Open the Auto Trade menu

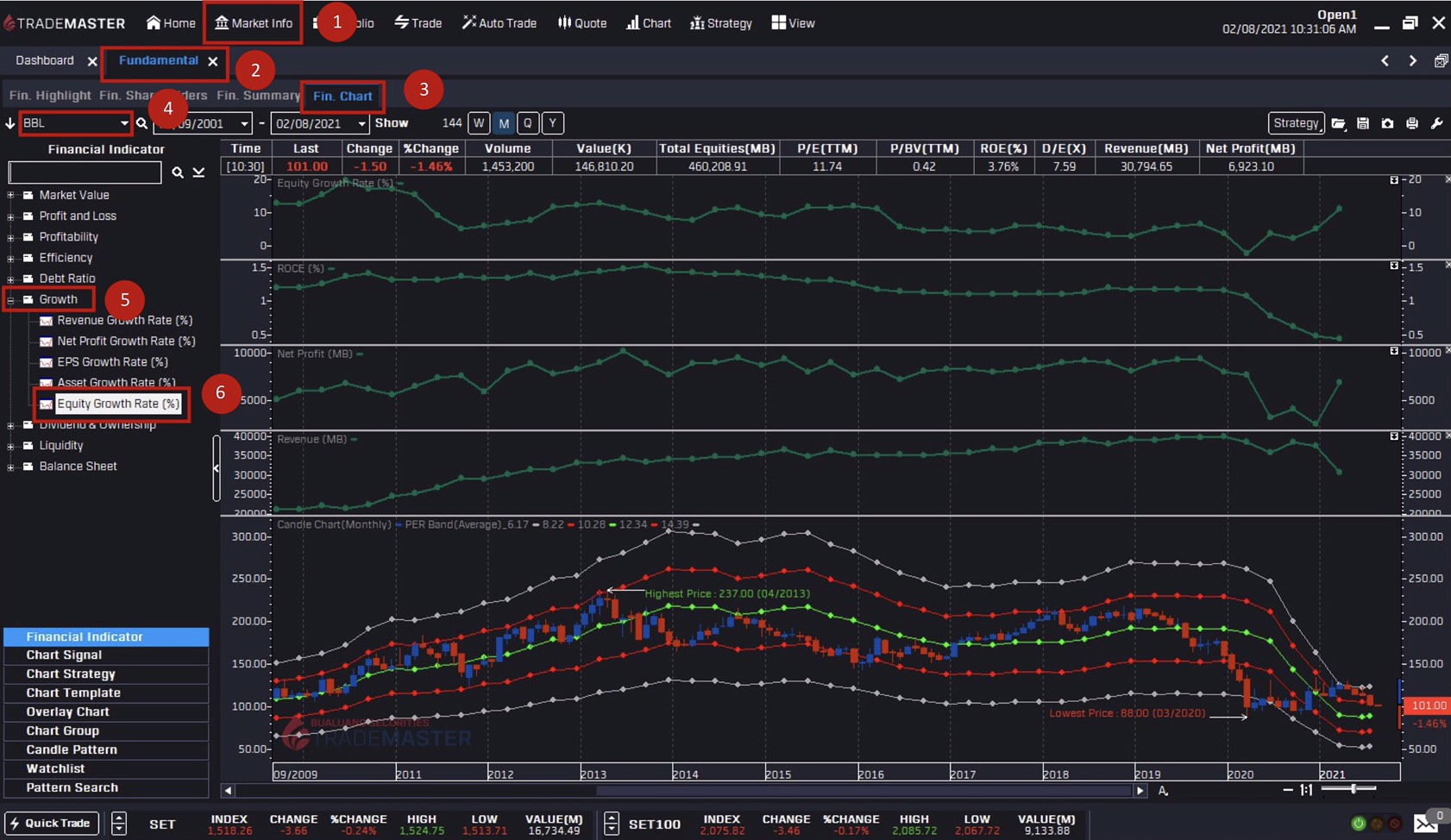pyautogui.click(x=499, y=23)
